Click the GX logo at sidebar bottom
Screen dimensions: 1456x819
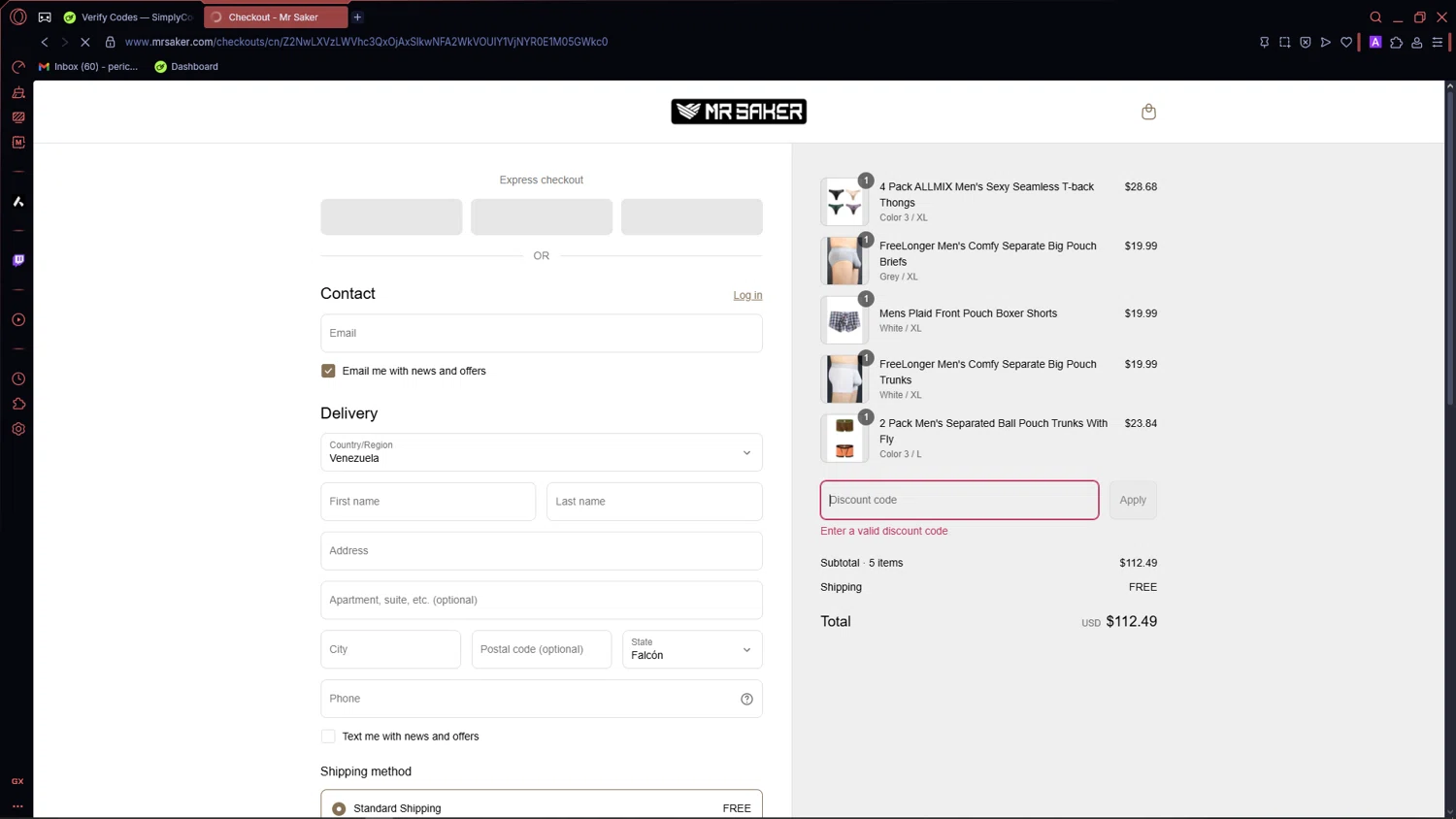pos(17,781)
